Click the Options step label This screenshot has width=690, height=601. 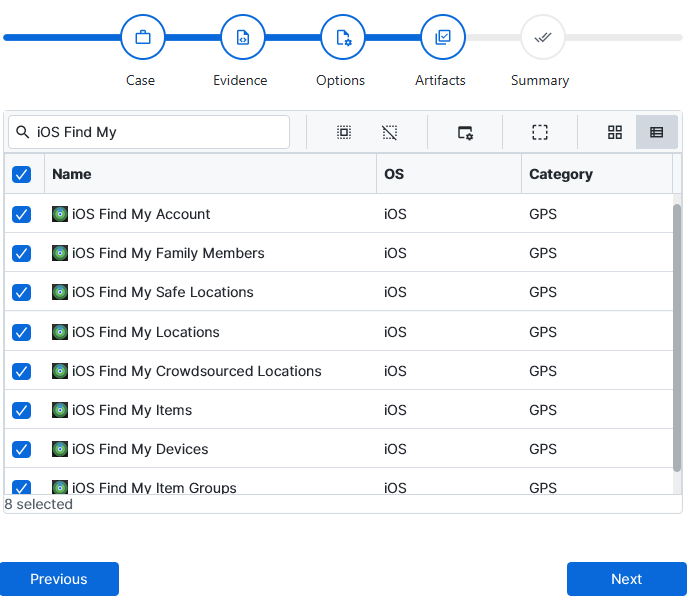[x=340, y=81]
